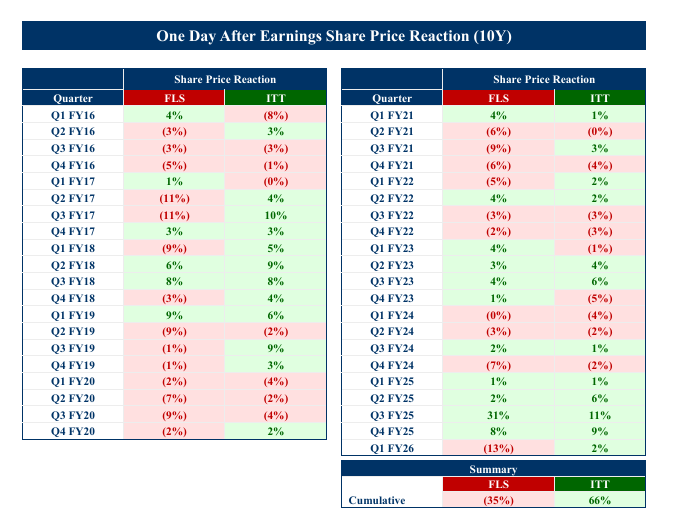Select the Q3 FY20 quarter label

[73, 415]
